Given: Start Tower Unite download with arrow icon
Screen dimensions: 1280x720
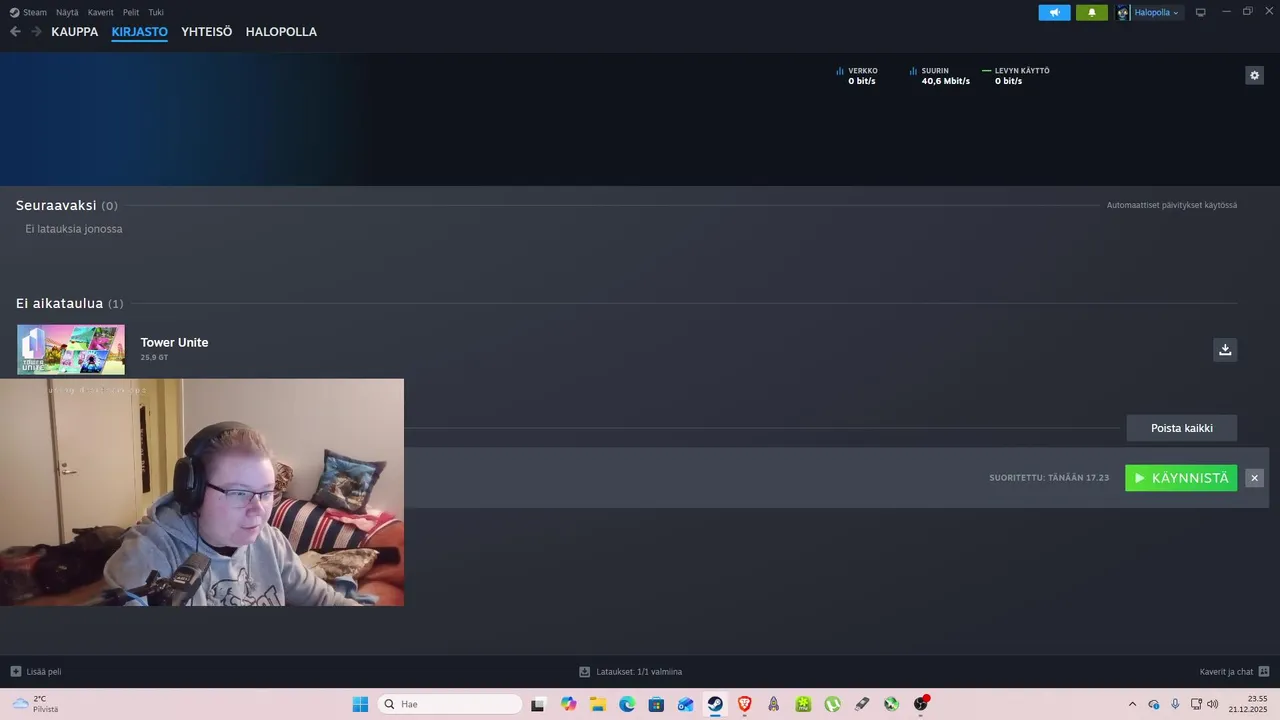Looking at the screenshot, I should [1225, 349].
